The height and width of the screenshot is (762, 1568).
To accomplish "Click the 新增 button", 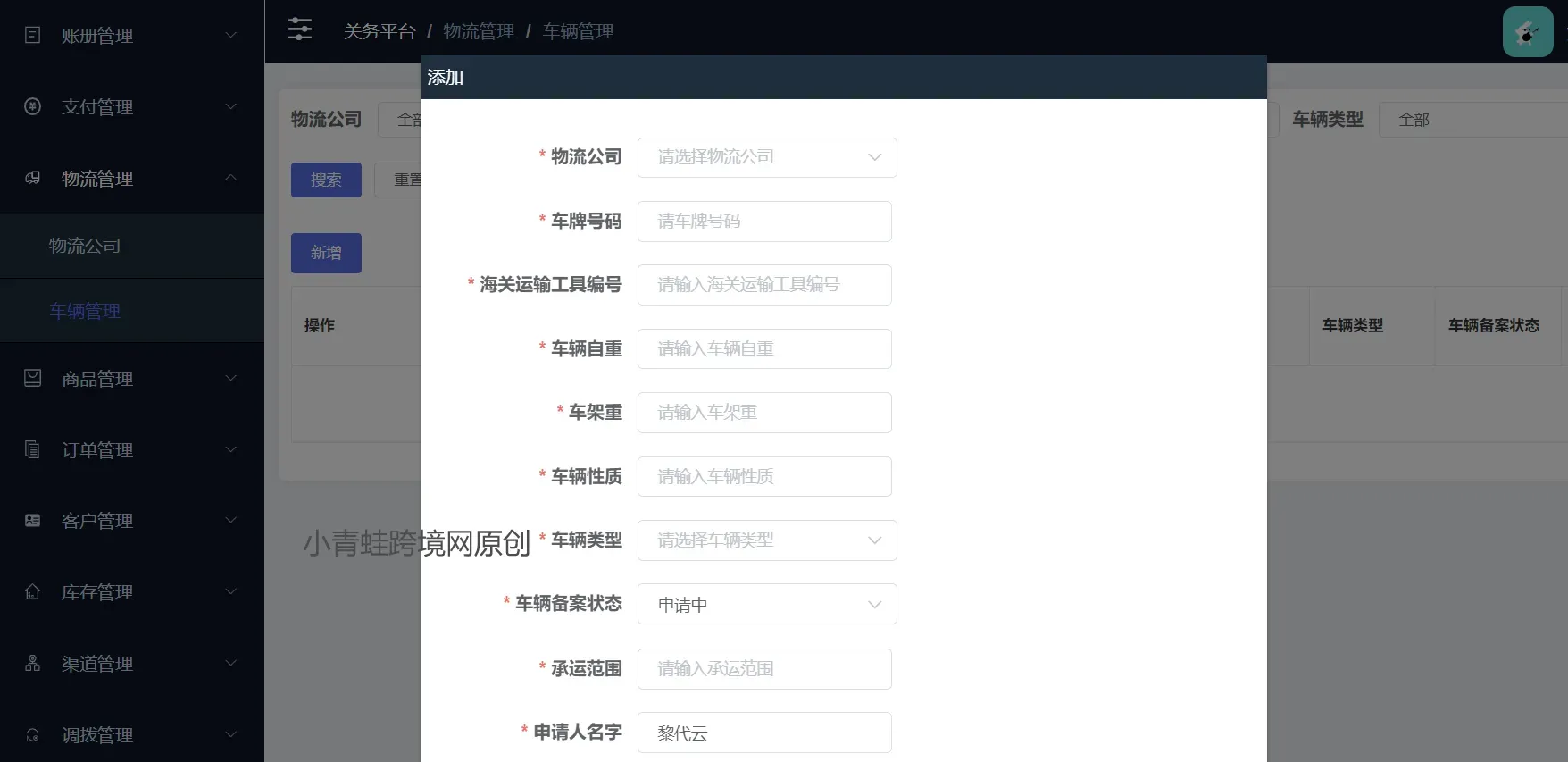I will (x=326, y=253).
